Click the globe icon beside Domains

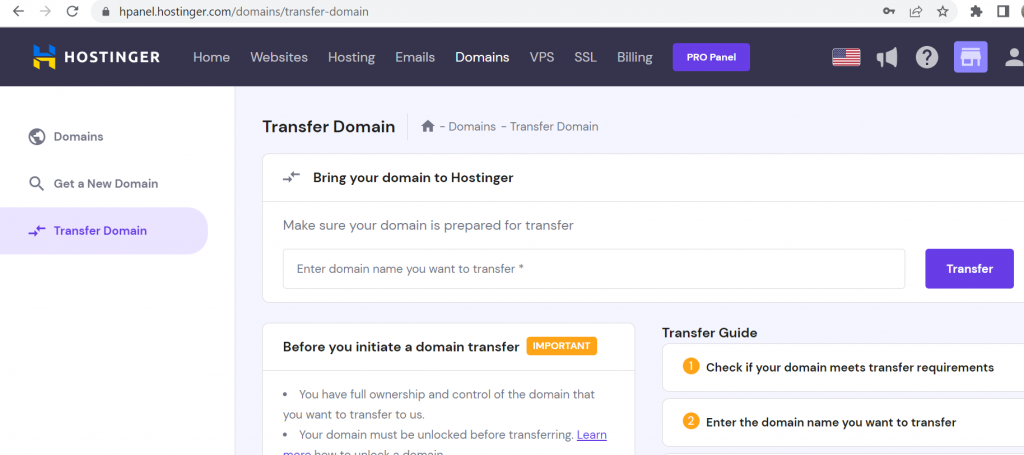(x=37, y=137)
